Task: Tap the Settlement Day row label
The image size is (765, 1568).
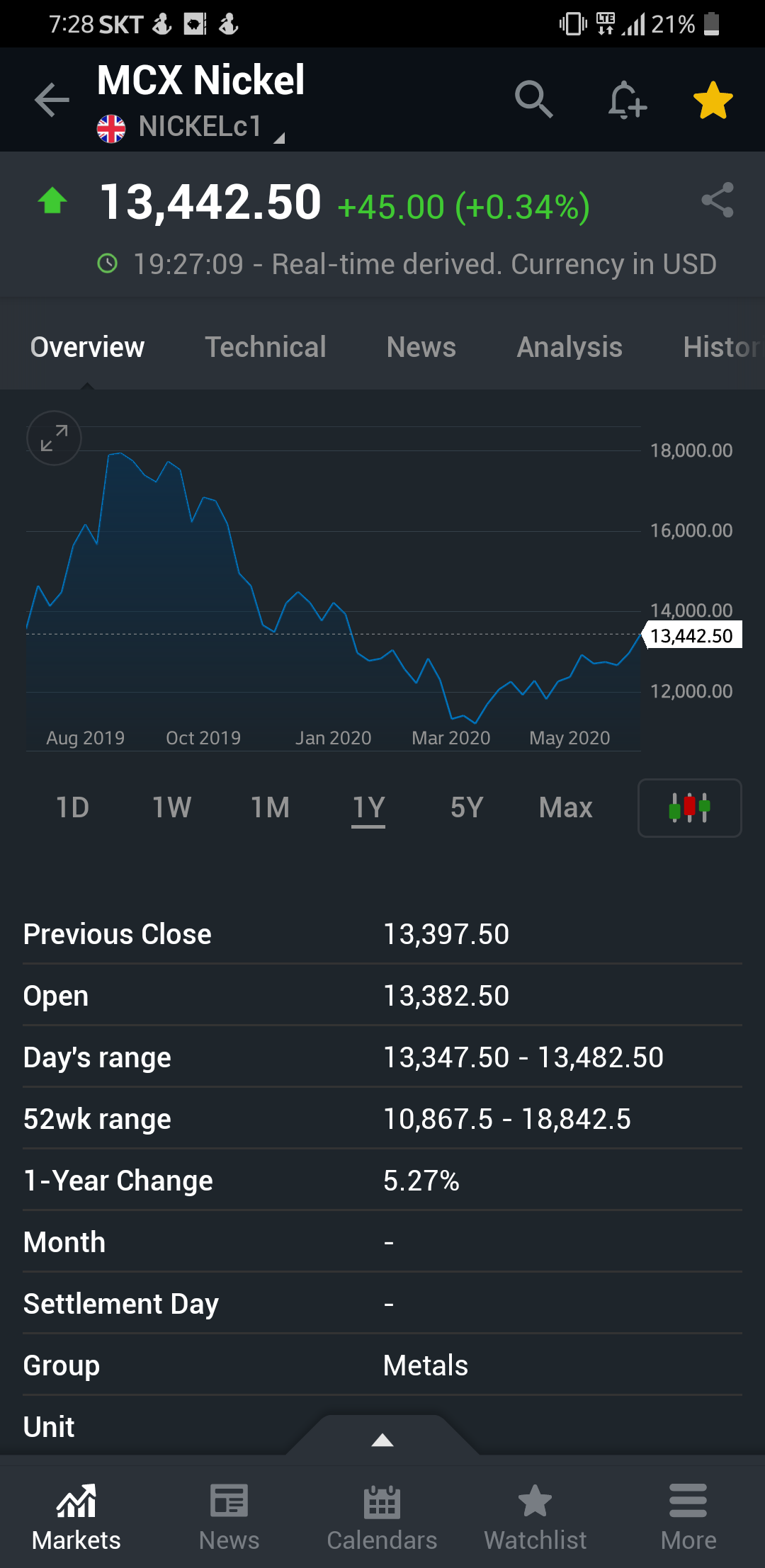Action: [121, 1304]
